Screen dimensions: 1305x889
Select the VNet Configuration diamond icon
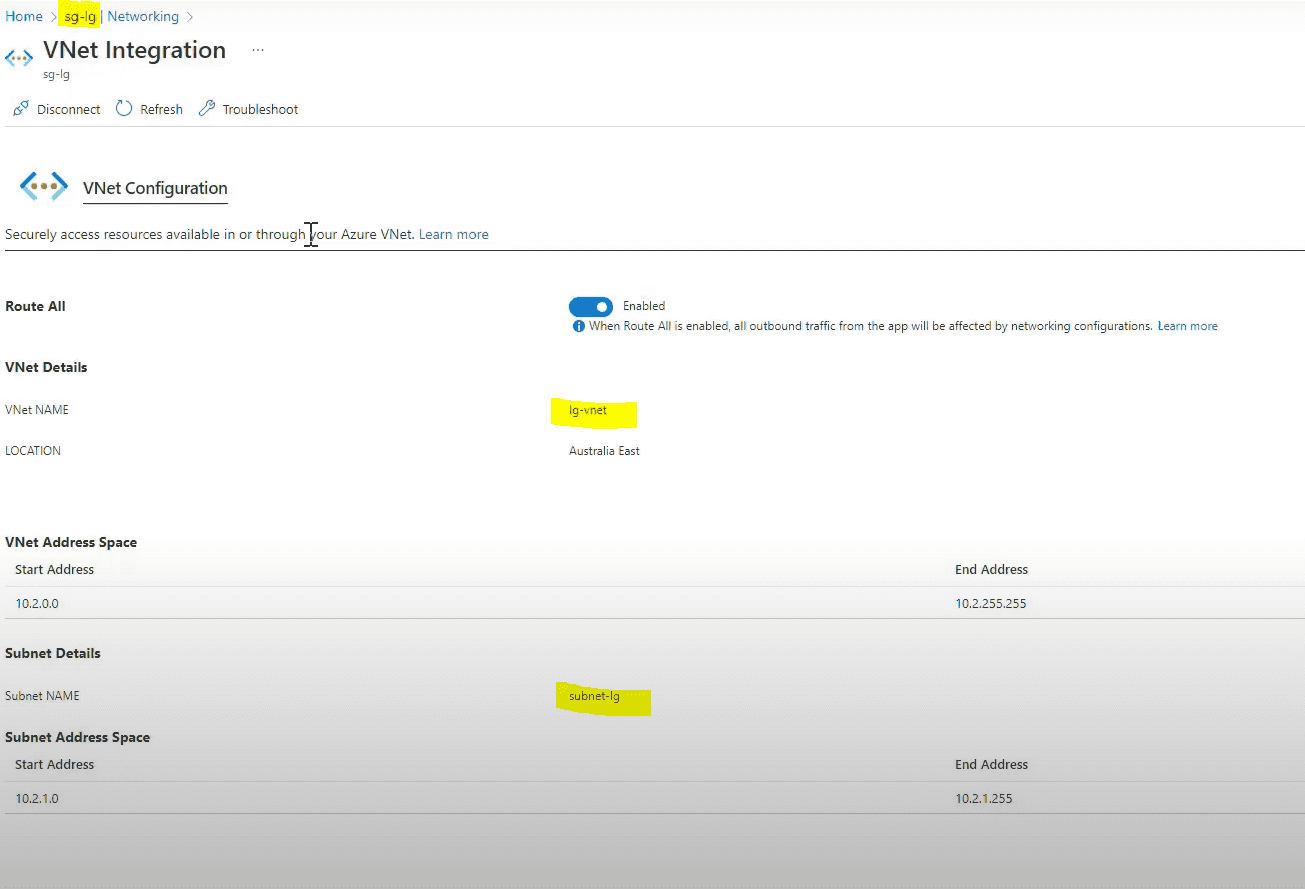tap(43, 186)
